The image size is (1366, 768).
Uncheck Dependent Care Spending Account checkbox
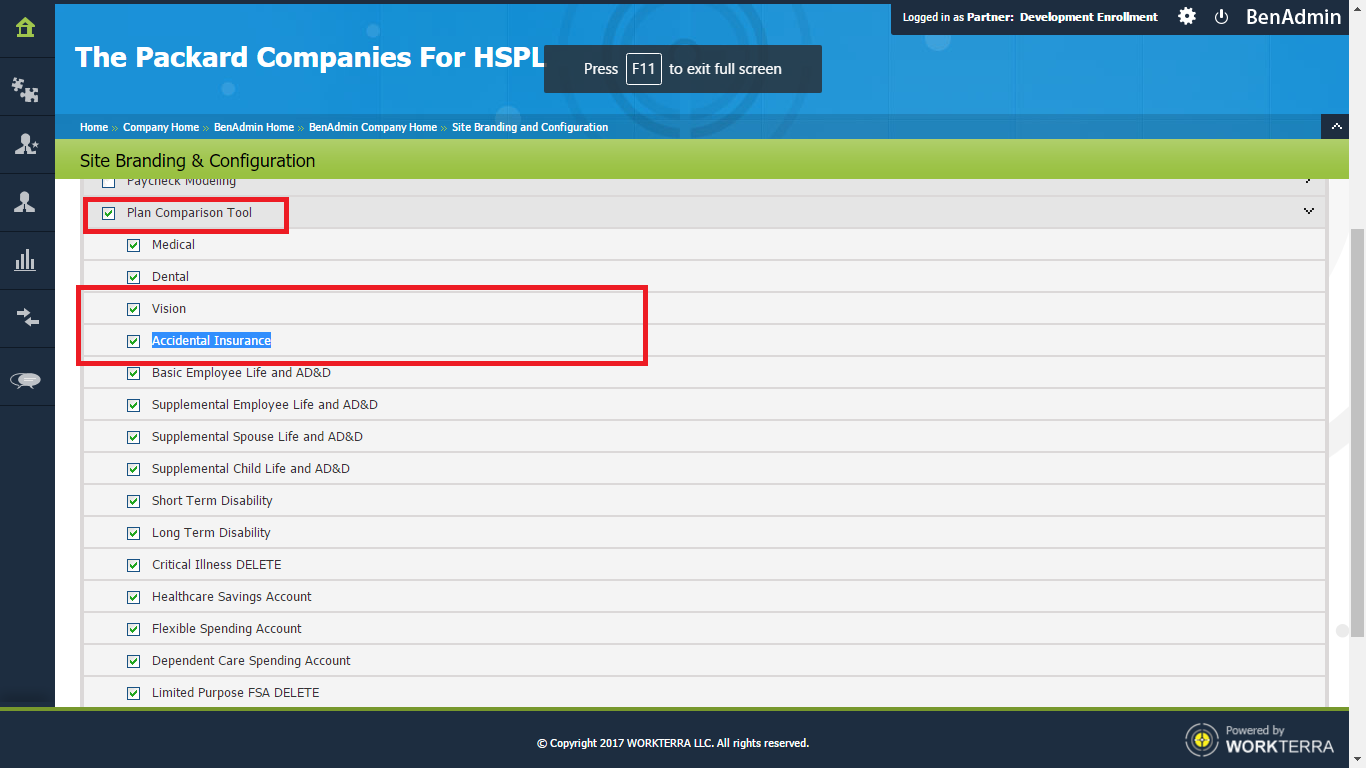134,661
